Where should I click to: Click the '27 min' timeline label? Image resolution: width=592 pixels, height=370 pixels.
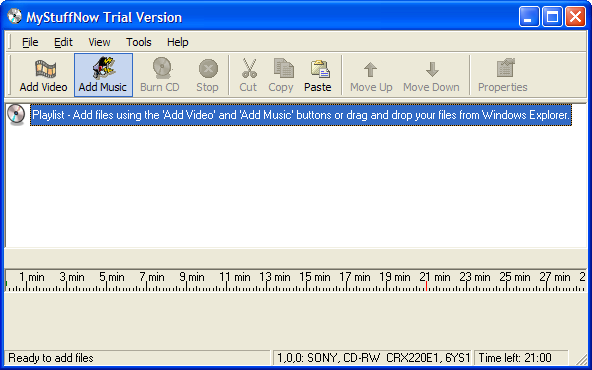pyautogui.click(x=555, y=277)
